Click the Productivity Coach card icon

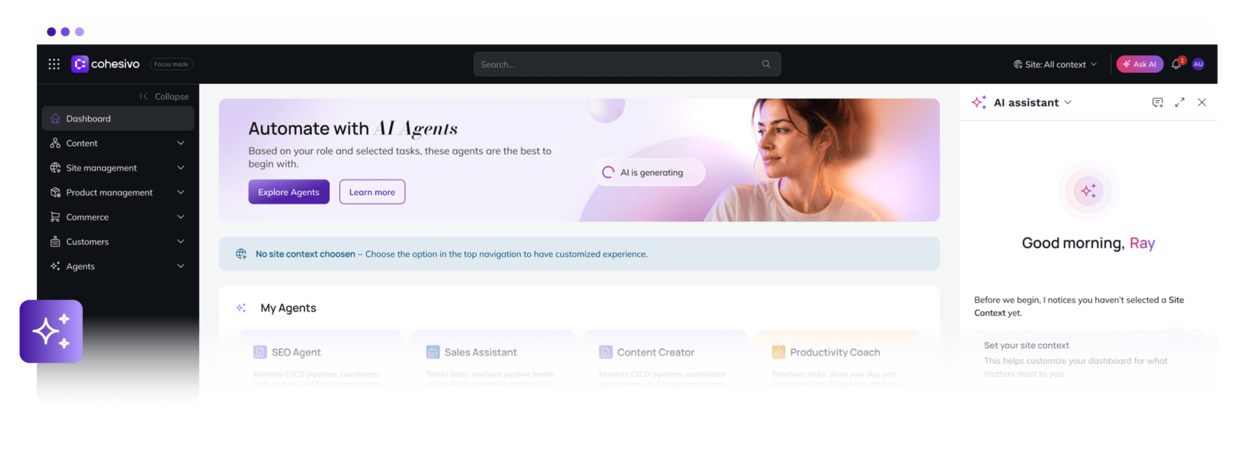pyautogui.click(x=778, y=352)
